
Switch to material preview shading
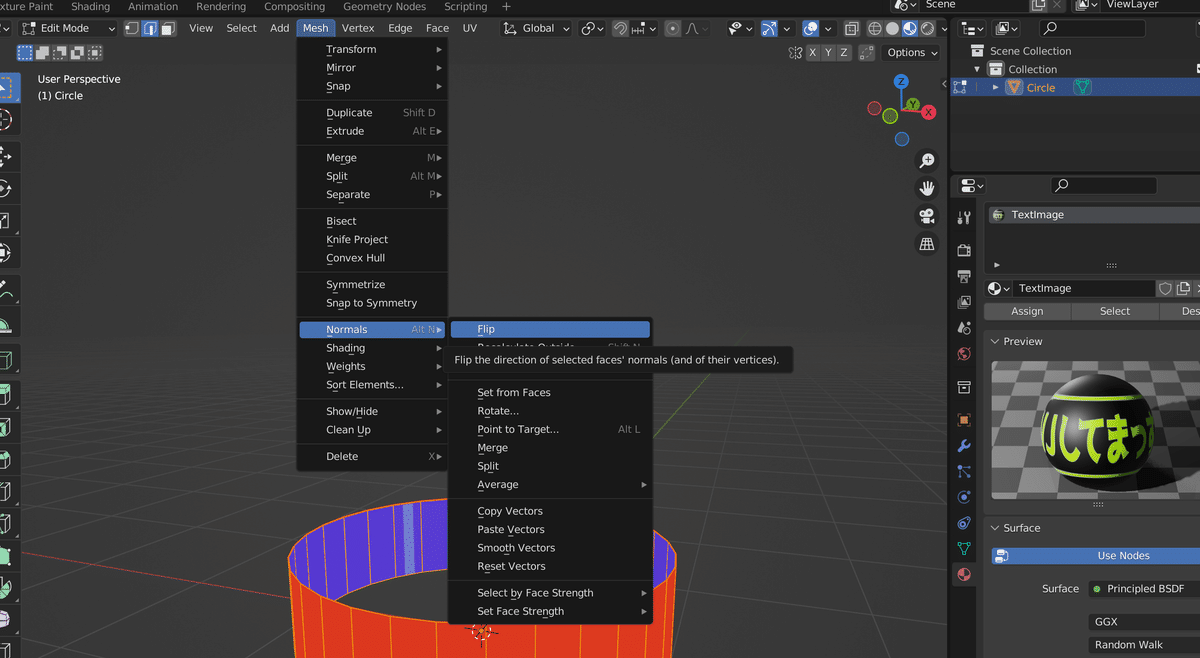click(x=911, y=28)
